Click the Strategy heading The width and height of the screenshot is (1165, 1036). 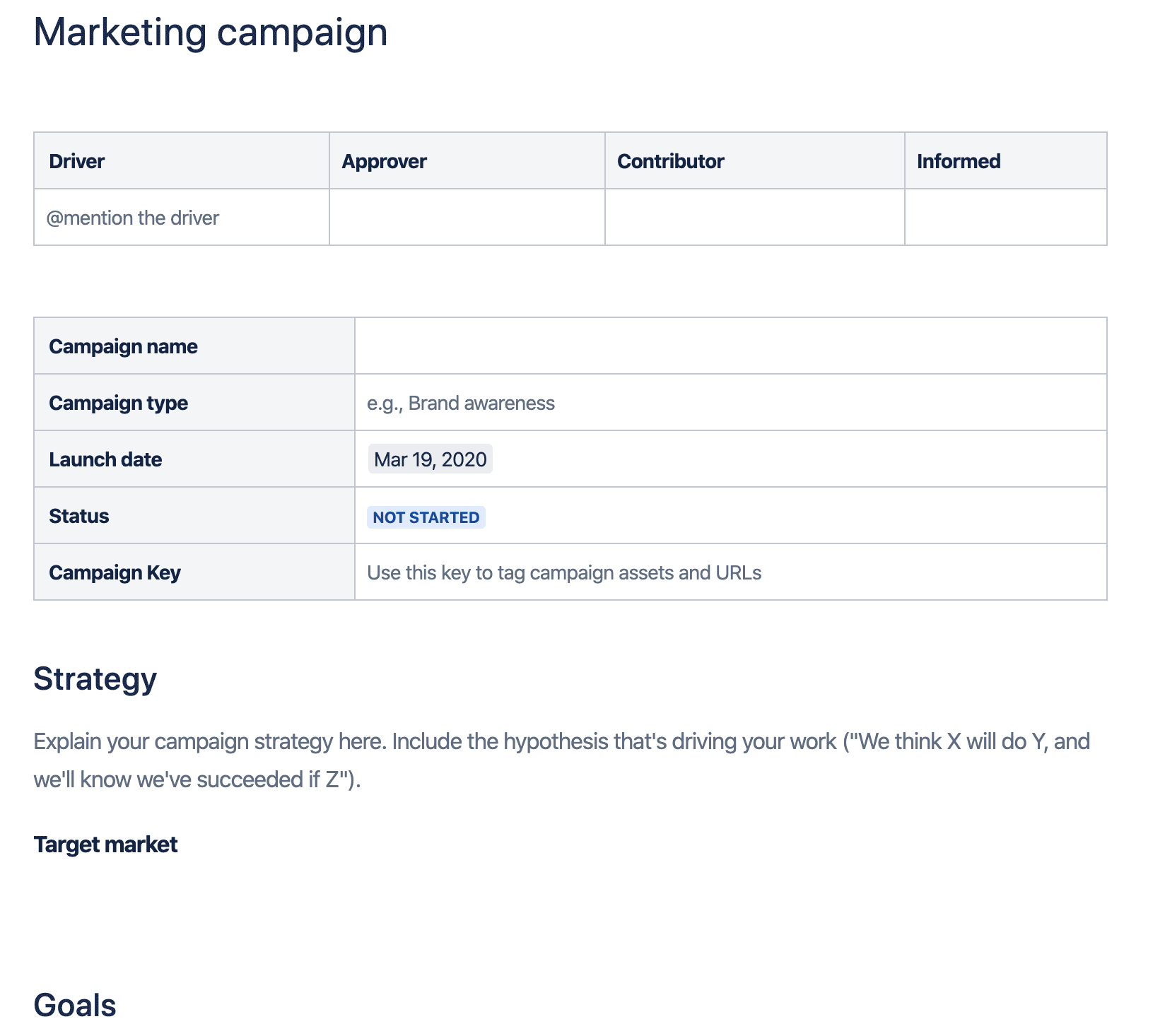(95, 679)
